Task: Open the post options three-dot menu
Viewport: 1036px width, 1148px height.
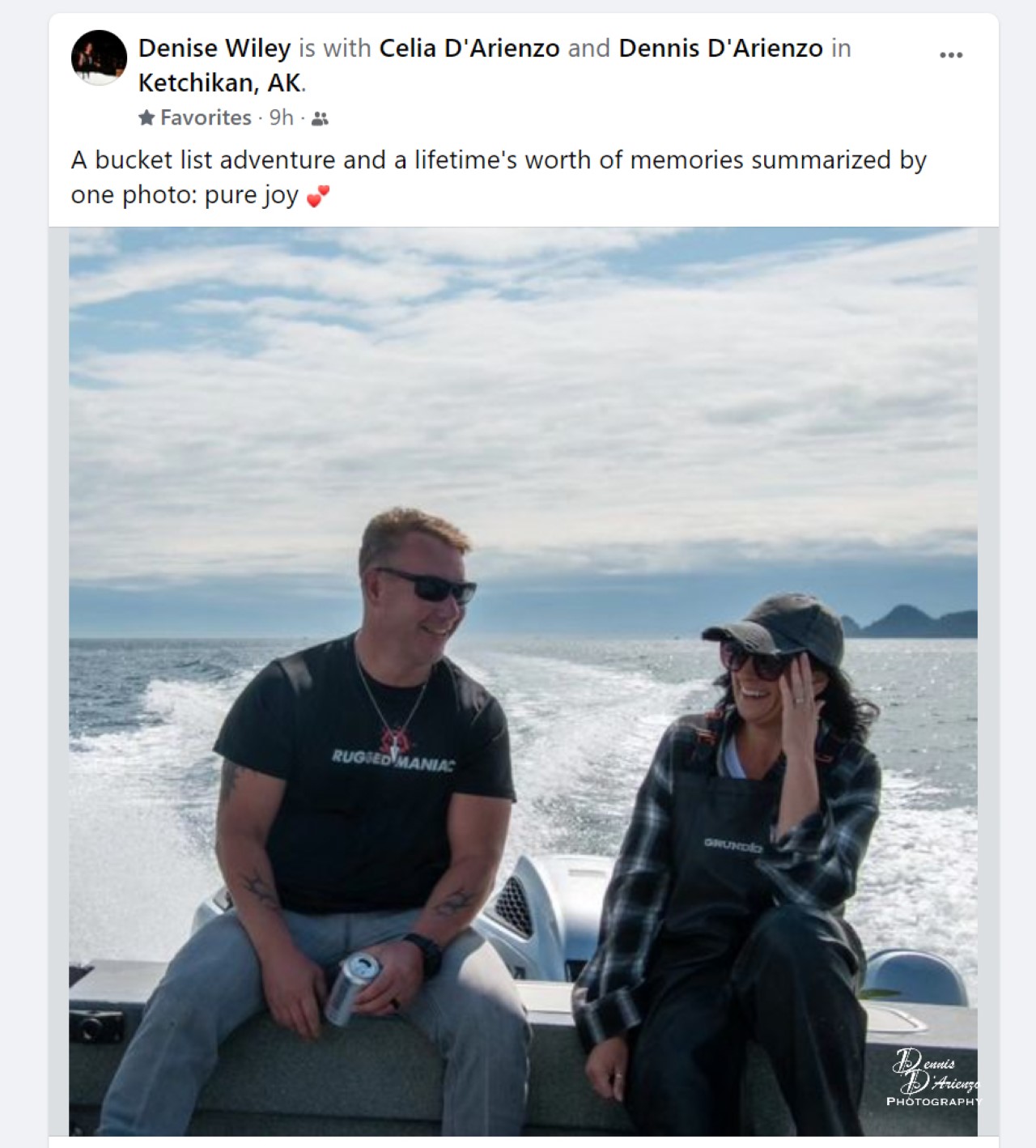Action: pyautogui.click(x=951, y=55)
